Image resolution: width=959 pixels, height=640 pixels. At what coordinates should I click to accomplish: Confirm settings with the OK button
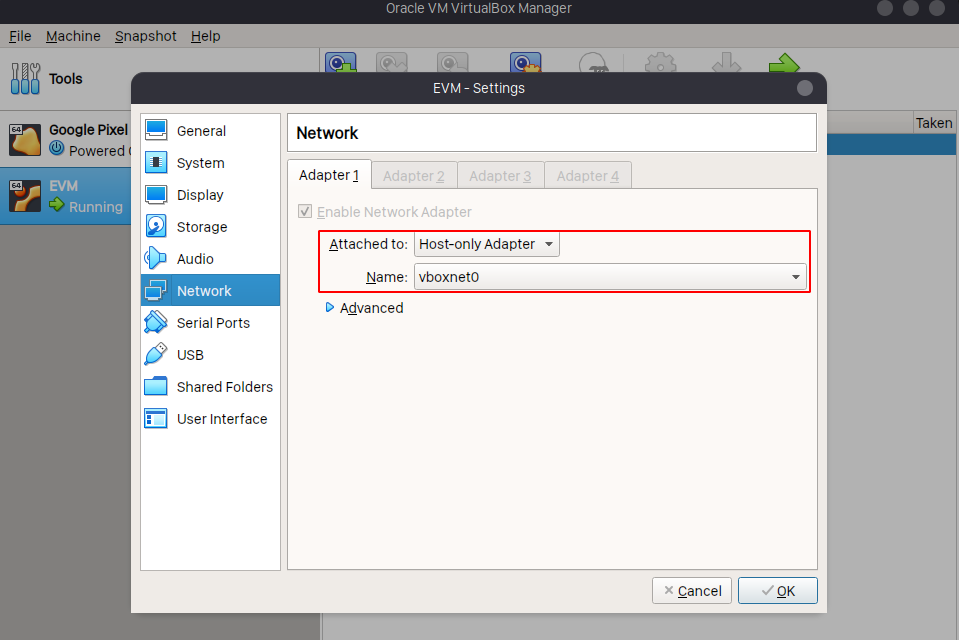pos(777,590)
